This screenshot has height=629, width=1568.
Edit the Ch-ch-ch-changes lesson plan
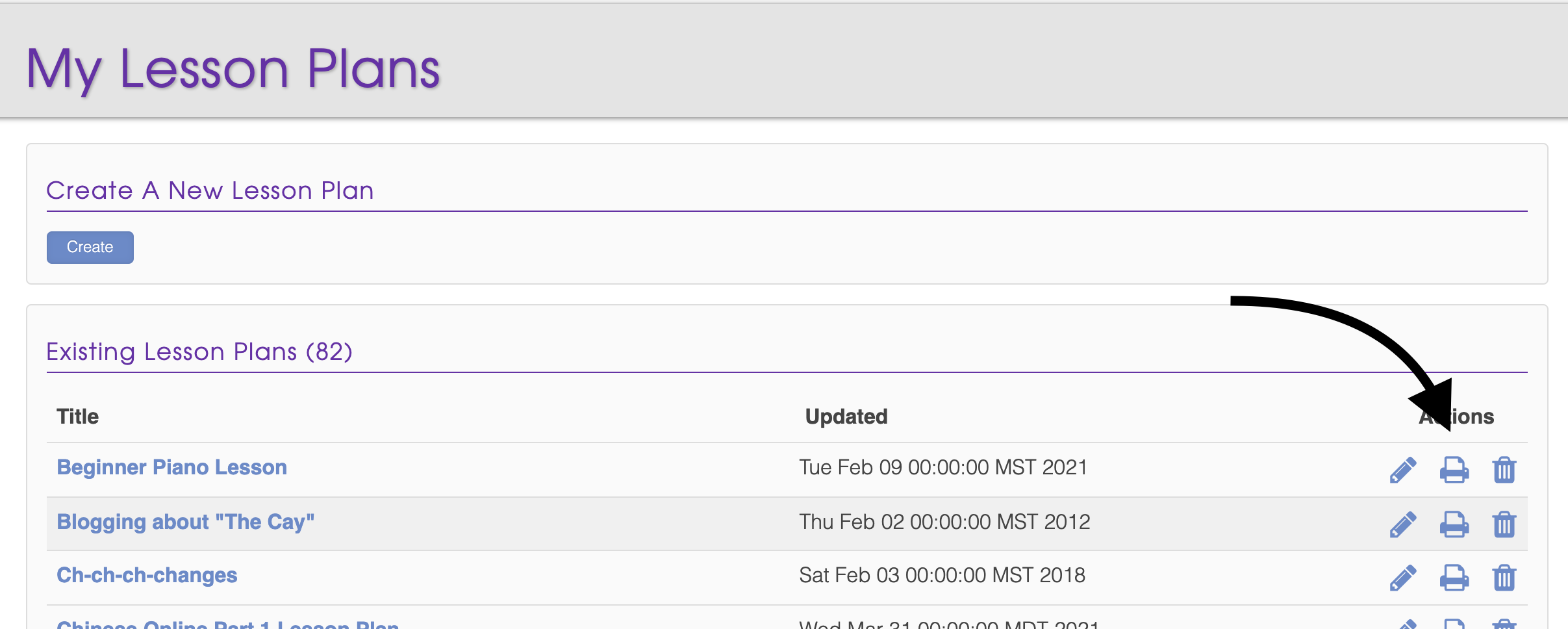click(1403, 578)
